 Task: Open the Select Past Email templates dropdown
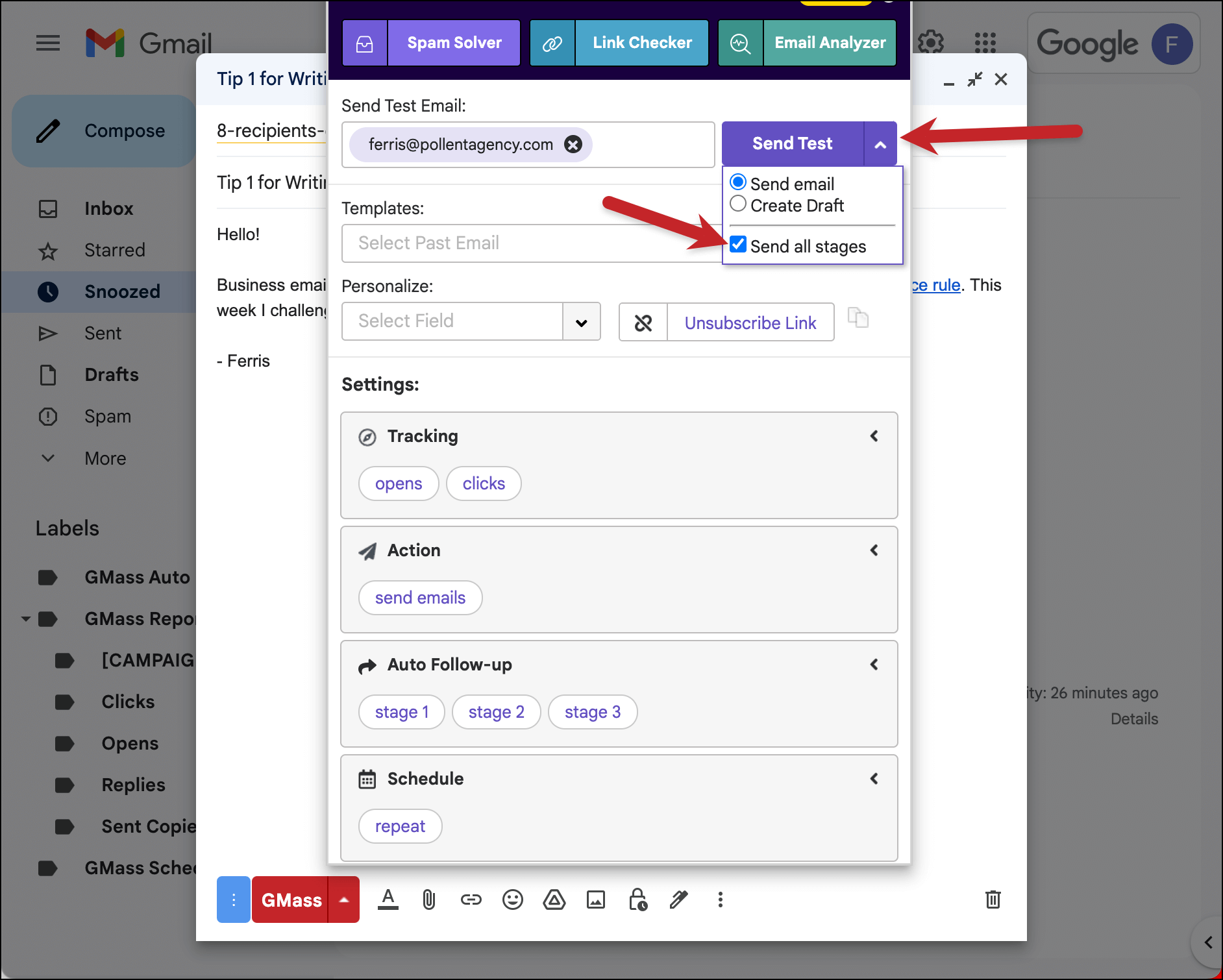(x=532, y=243)
